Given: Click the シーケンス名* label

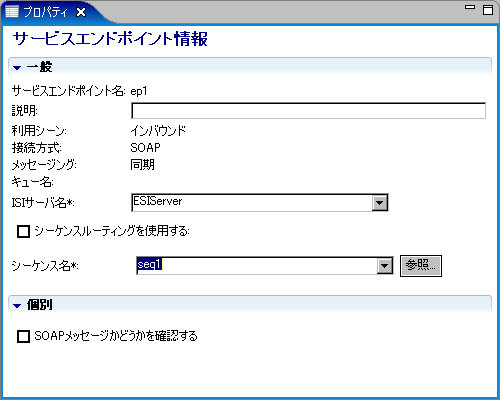Looking at the screenshot, I should 45,266.
